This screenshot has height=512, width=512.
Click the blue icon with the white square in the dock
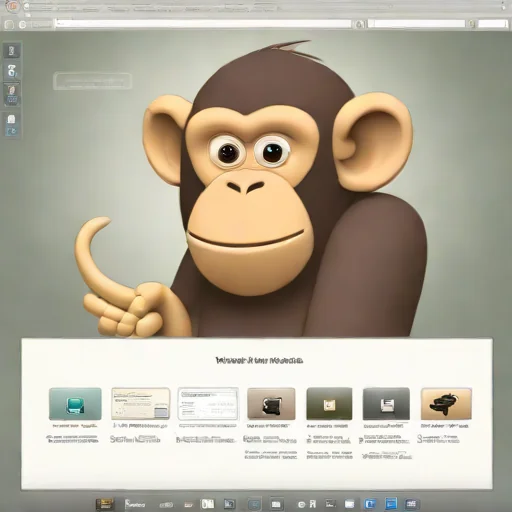point(370,504)
